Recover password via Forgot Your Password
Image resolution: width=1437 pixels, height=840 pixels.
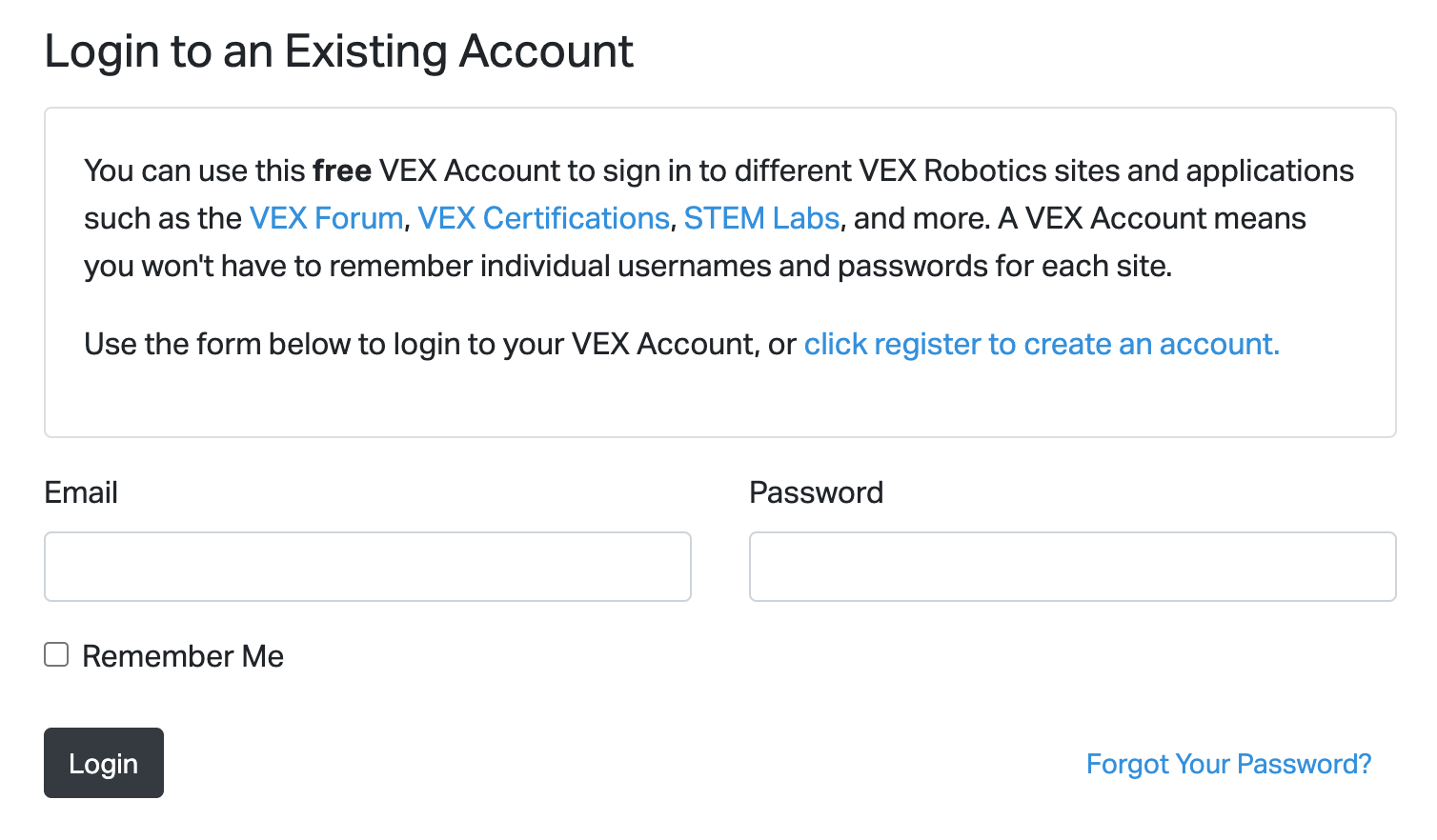pos(1228,763)
